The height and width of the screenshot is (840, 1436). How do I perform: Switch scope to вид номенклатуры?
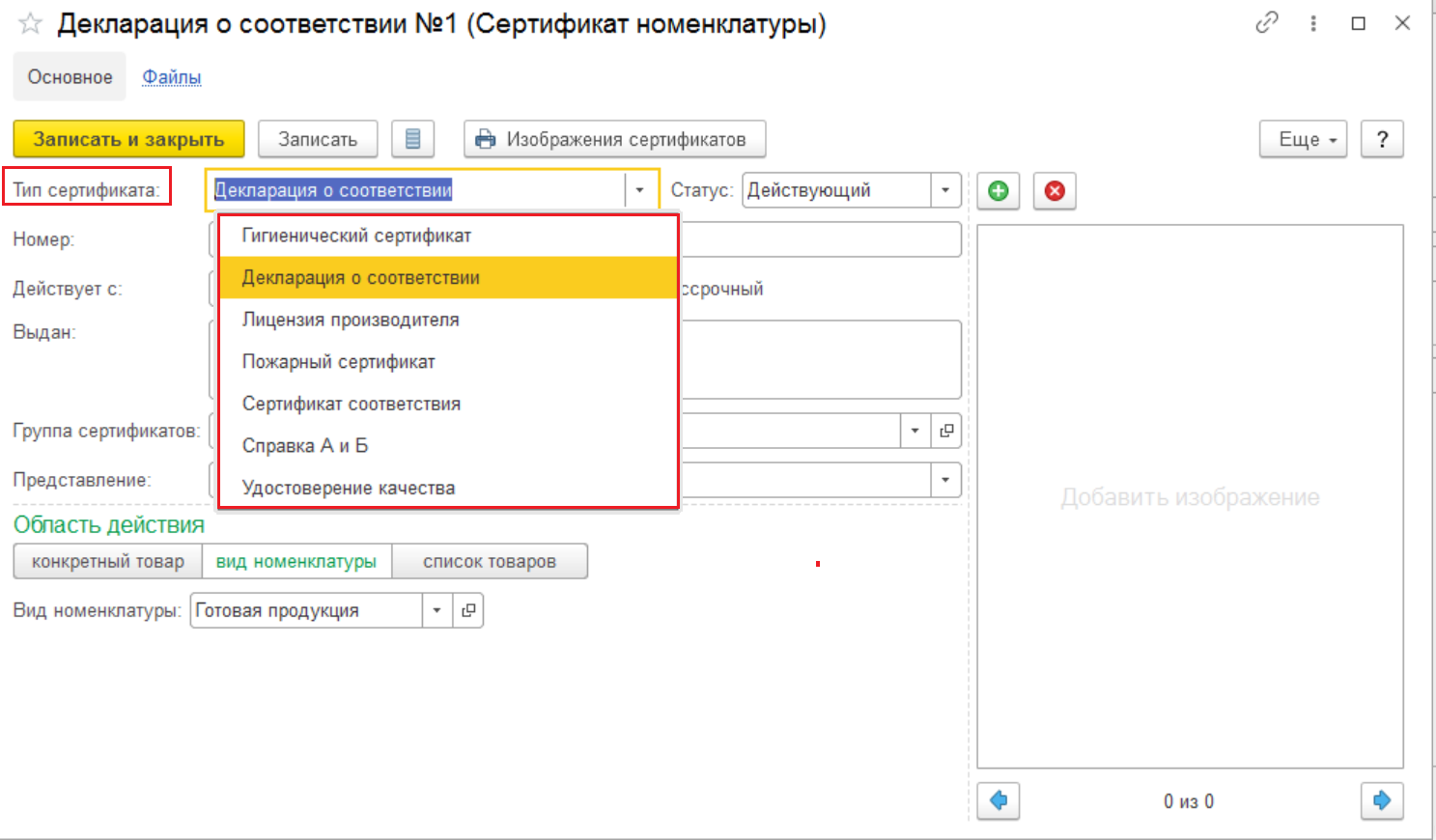(x=296, y=562)
